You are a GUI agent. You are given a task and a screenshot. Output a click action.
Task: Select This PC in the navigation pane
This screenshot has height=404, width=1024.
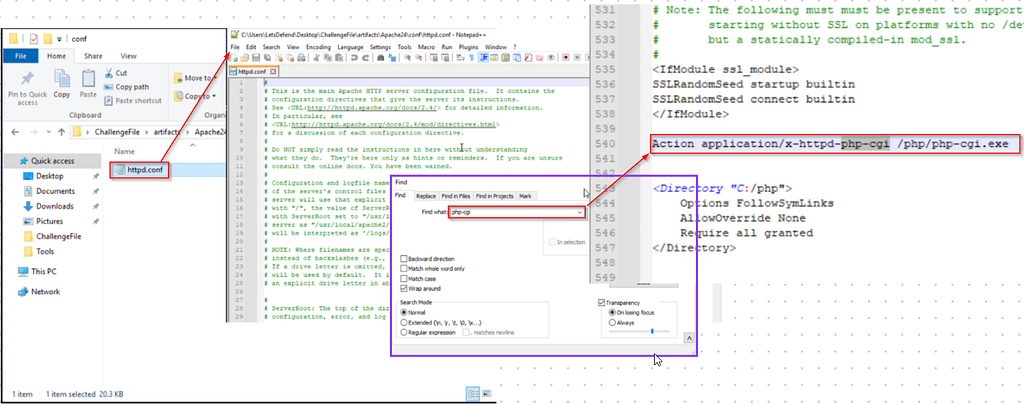click(38, 272)
